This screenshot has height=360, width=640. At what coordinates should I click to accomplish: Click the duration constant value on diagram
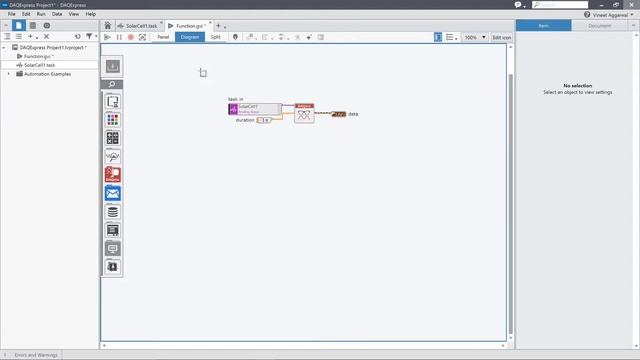point(264,120)
